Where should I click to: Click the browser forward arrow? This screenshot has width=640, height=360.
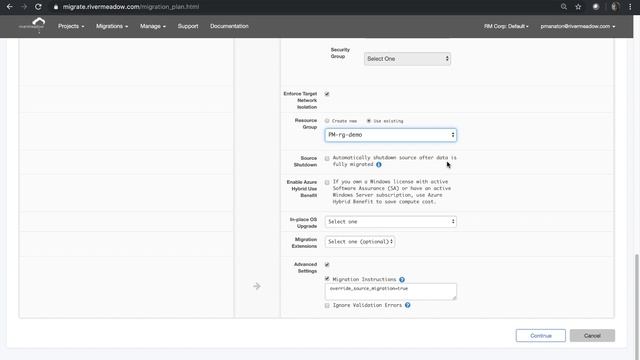click(24, 7)
